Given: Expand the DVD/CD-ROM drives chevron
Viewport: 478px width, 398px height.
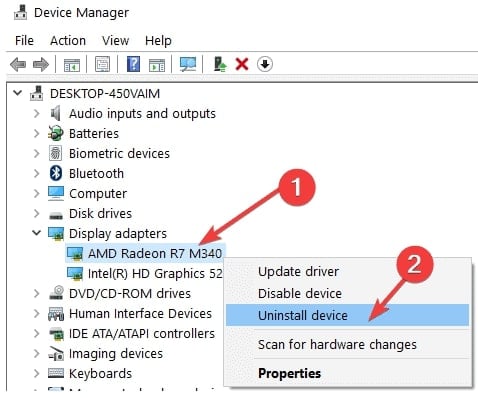Looking at the screenshot, I should pos(37,293).
